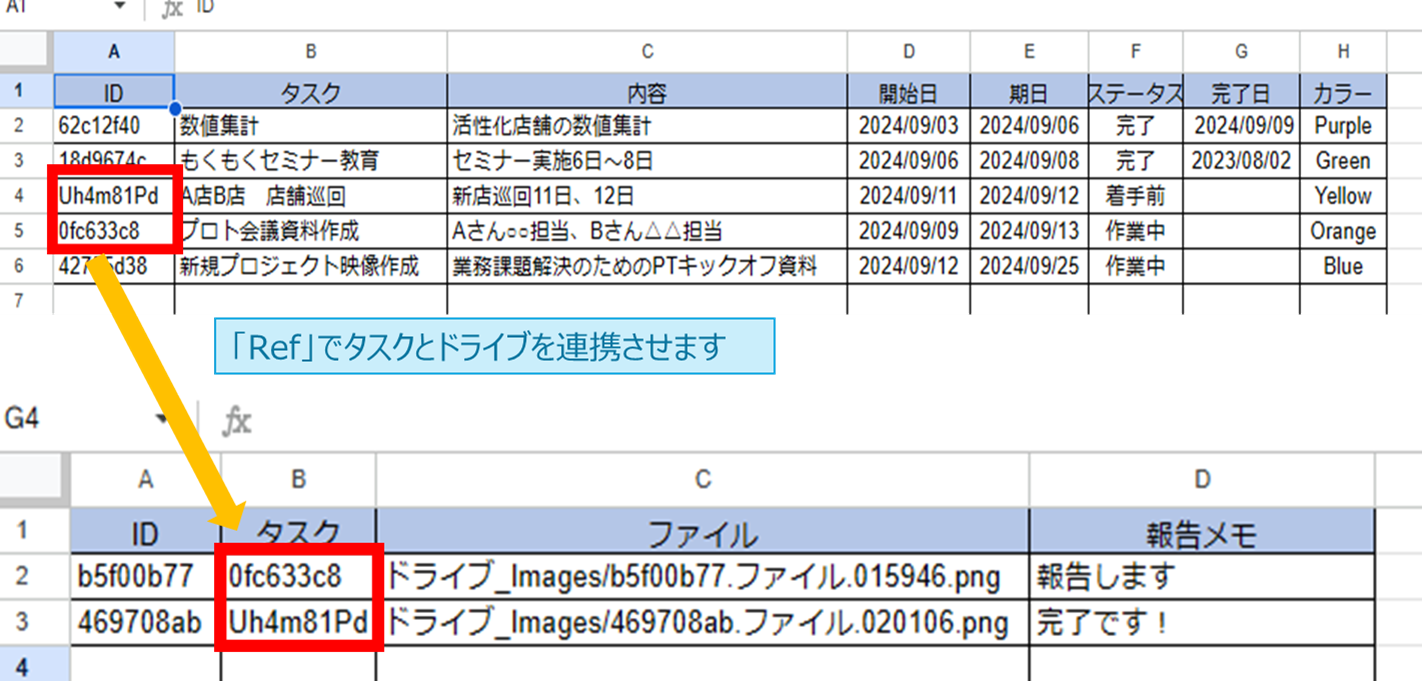Select cell A店B店 店舗巡回
The height and width of the screenshot is (681, 1422).
311,196
